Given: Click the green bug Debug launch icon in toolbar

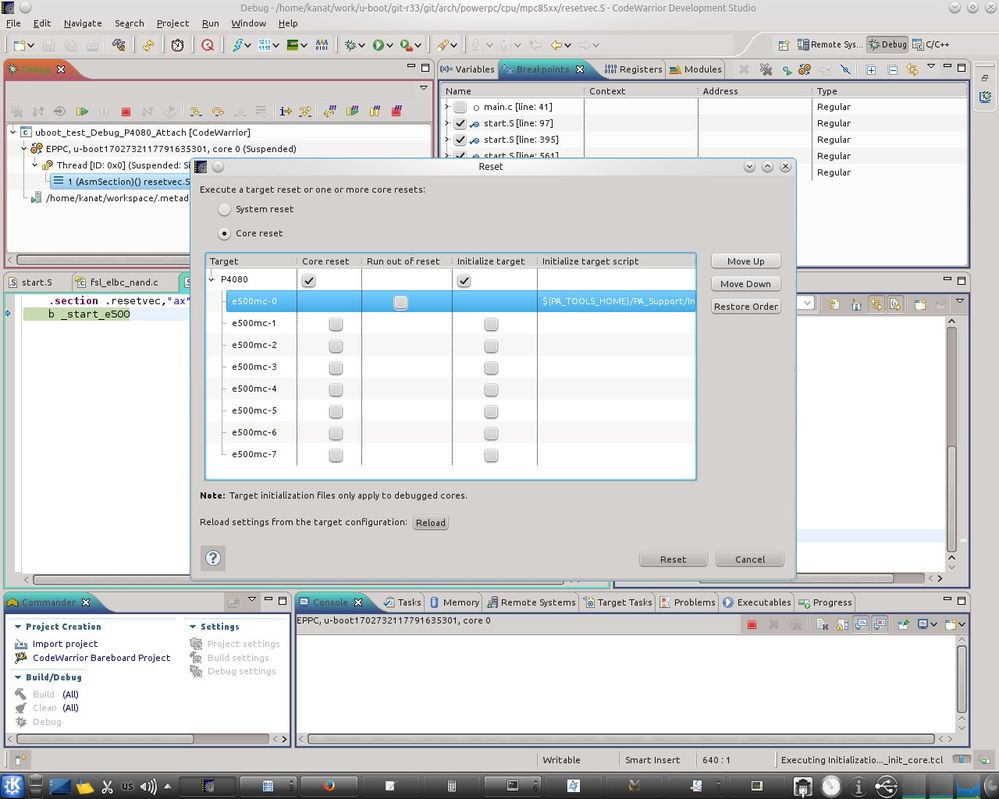Looking at the screenshot, I should click(350, 45).
